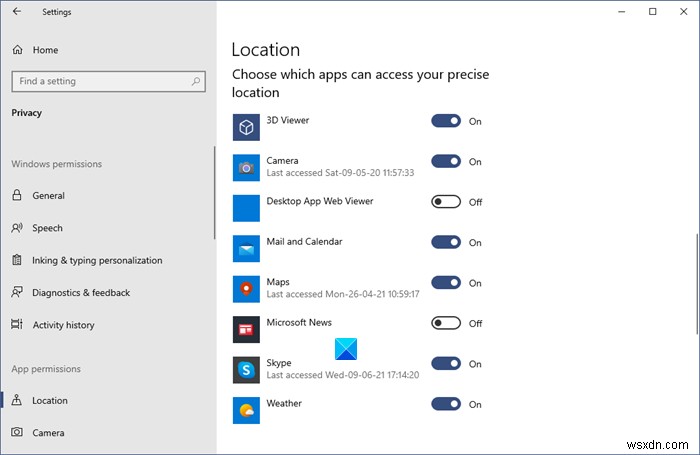Click the Diagnostics & feedback icon

(17, 292)
